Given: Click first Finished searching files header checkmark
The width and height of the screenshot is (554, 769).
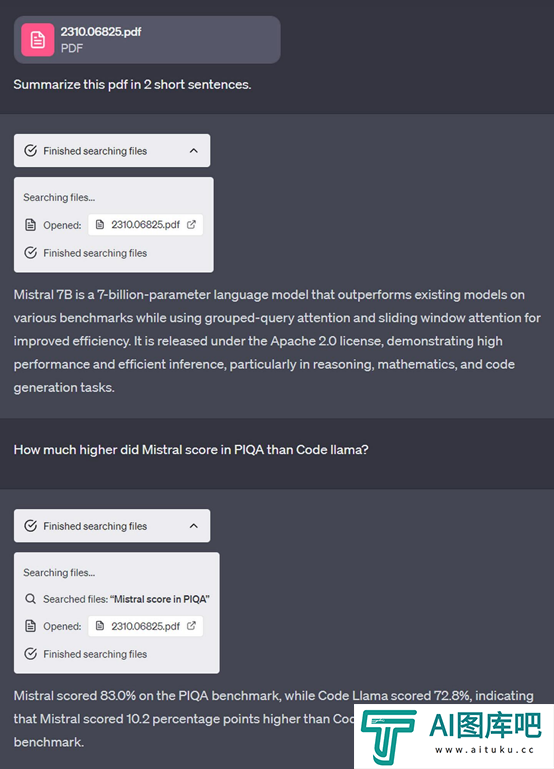Looking at the screenshot, I should point(30,151).
